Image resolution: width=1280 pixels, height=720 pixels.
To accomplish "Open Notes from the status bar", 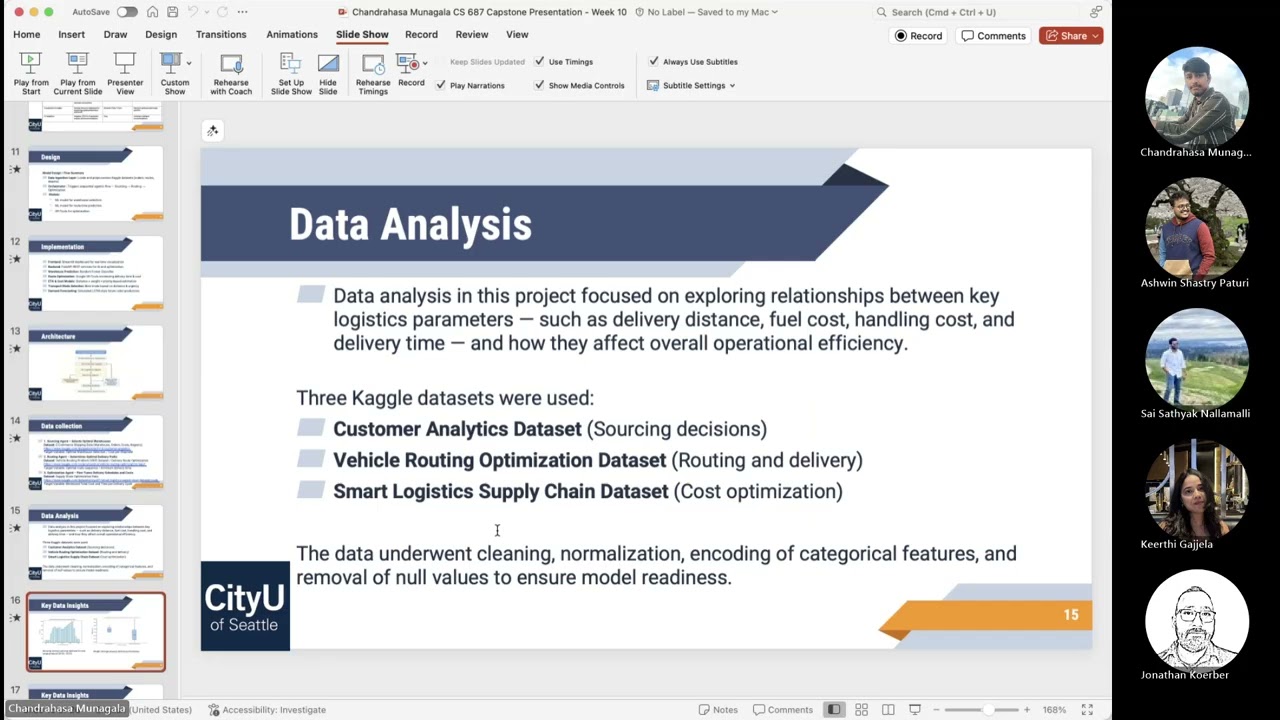I will 718,710.
